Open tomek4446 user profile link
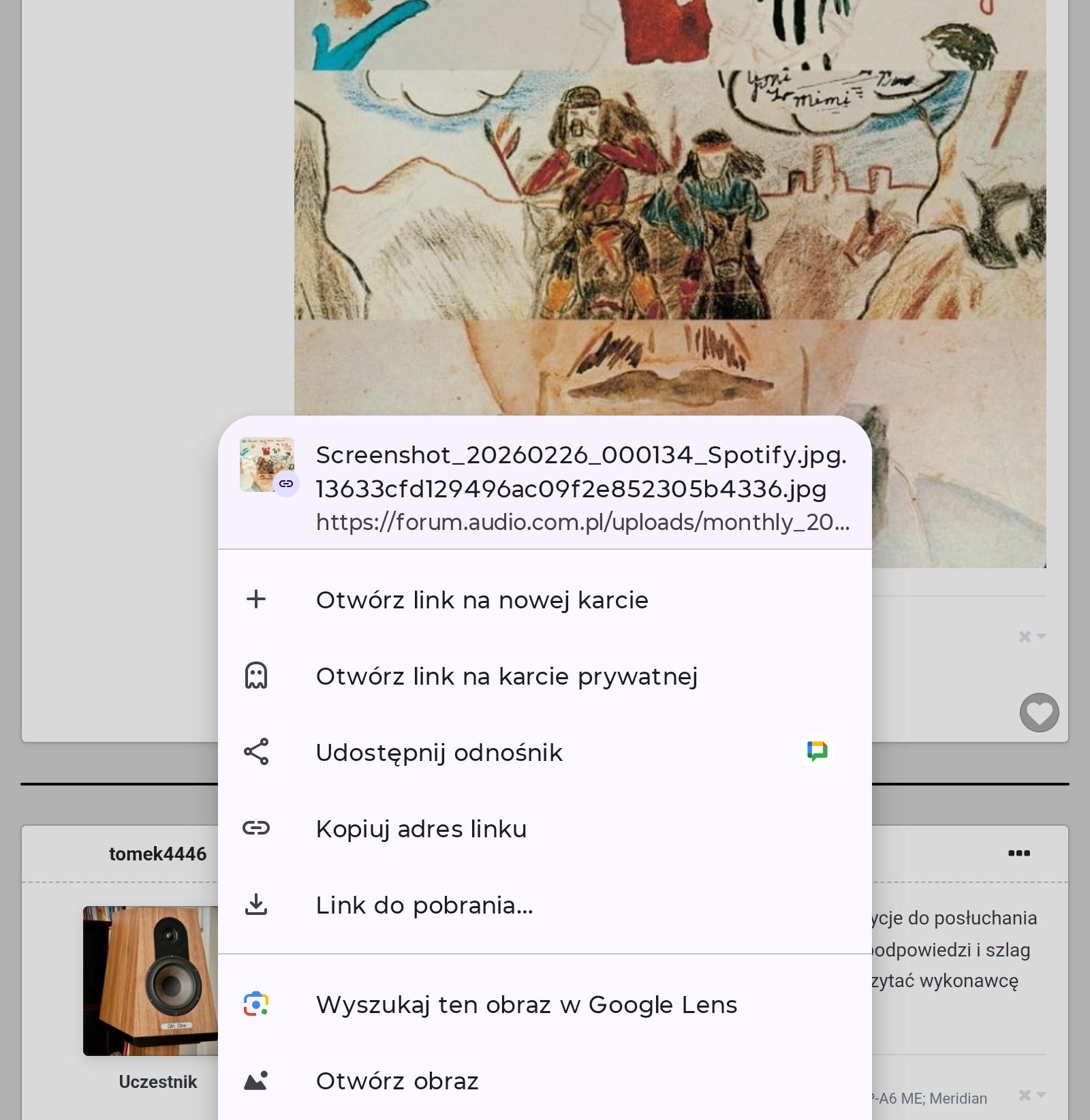This screenshot has width=1090, height=1120. pos(157,854)
